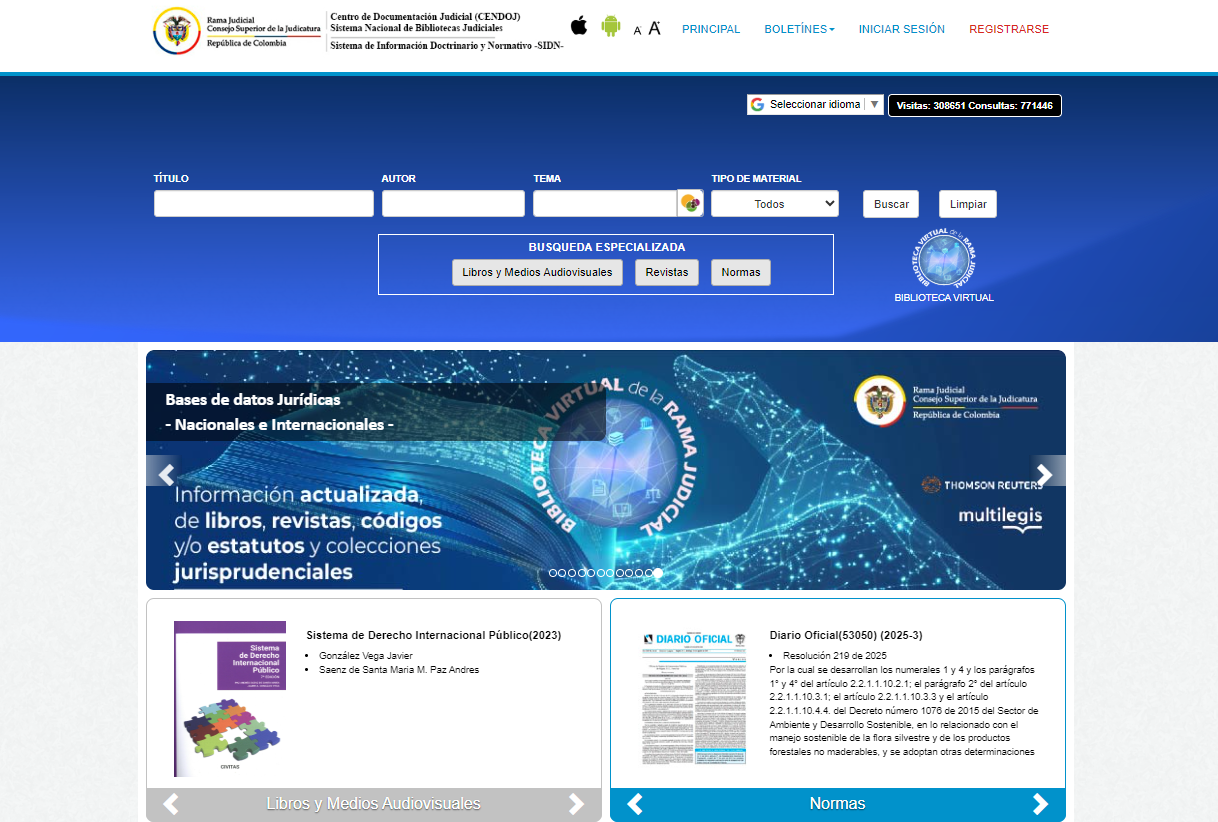Advance to next banner slide arrow
1218x822 pixels.
1045,474
